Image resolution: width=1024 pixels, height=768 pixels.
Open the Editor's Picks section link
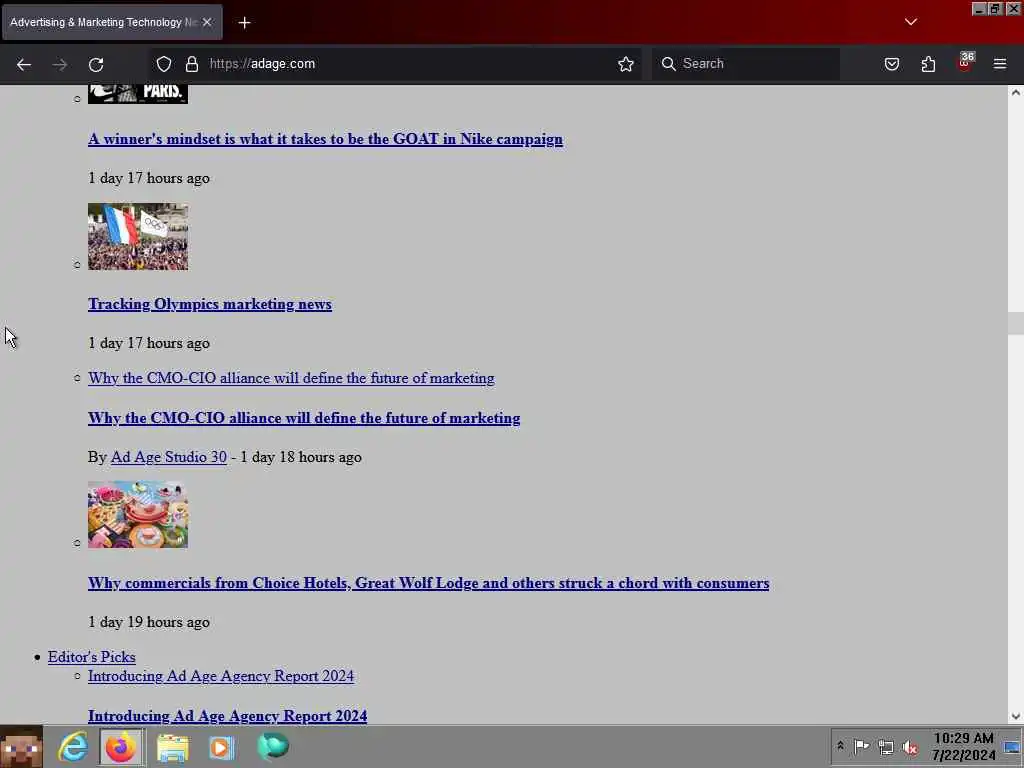pyautogui.click(x=91, y=657)
